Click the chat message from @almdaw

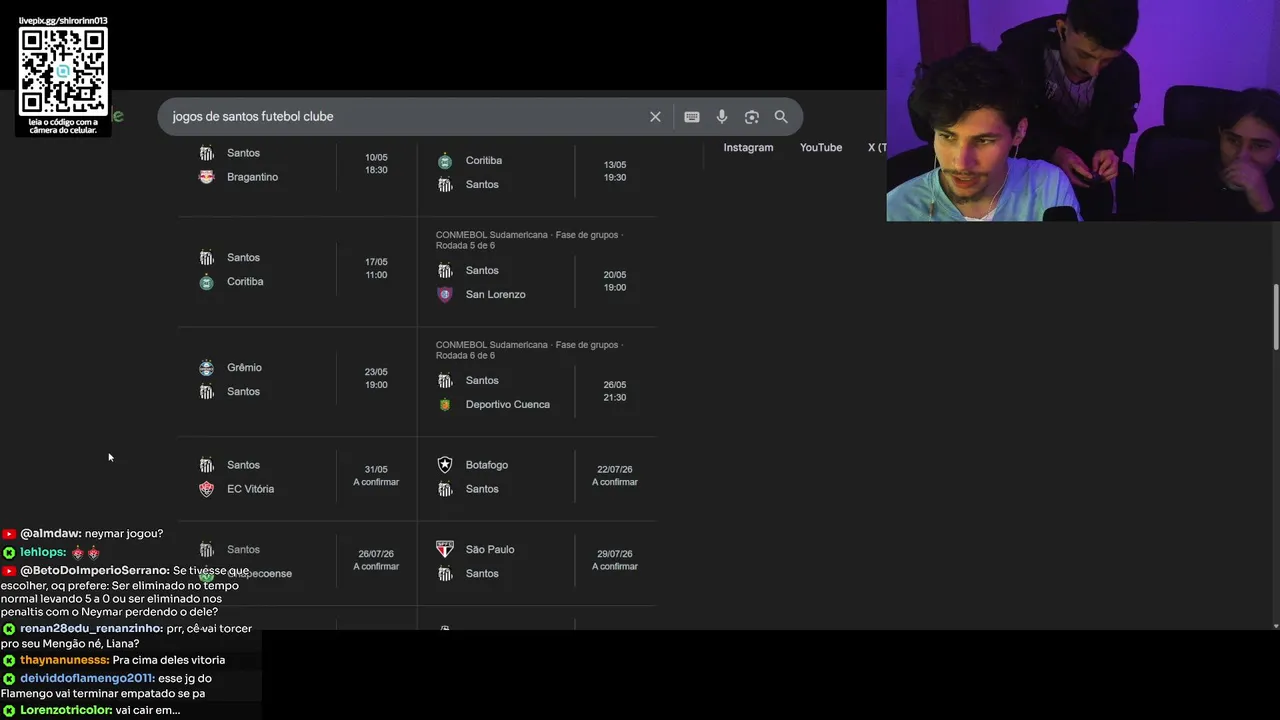coord(82,534)
